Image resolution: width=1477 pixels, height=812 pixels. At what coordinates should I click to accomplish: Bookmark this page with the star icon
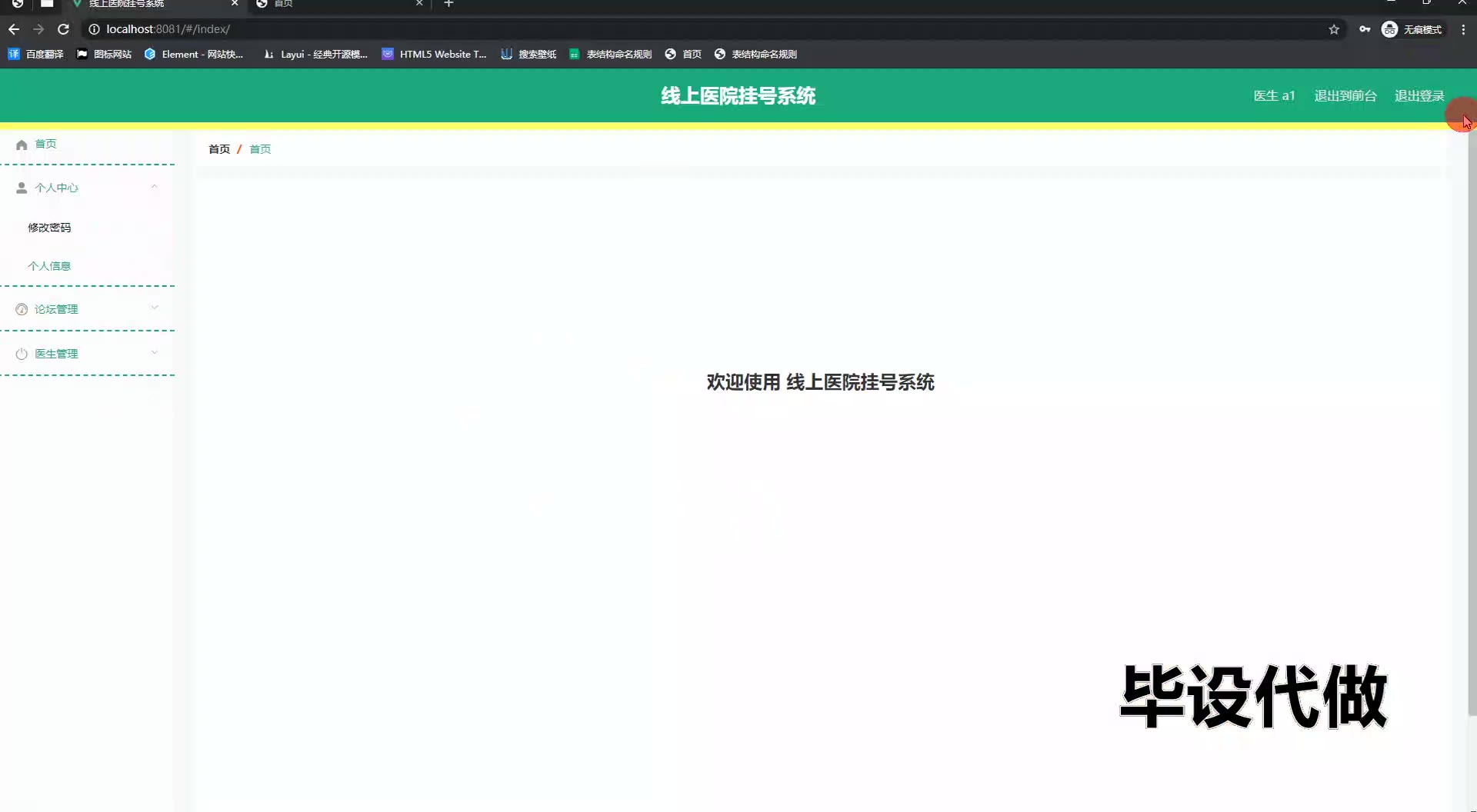pos(1334,29)
